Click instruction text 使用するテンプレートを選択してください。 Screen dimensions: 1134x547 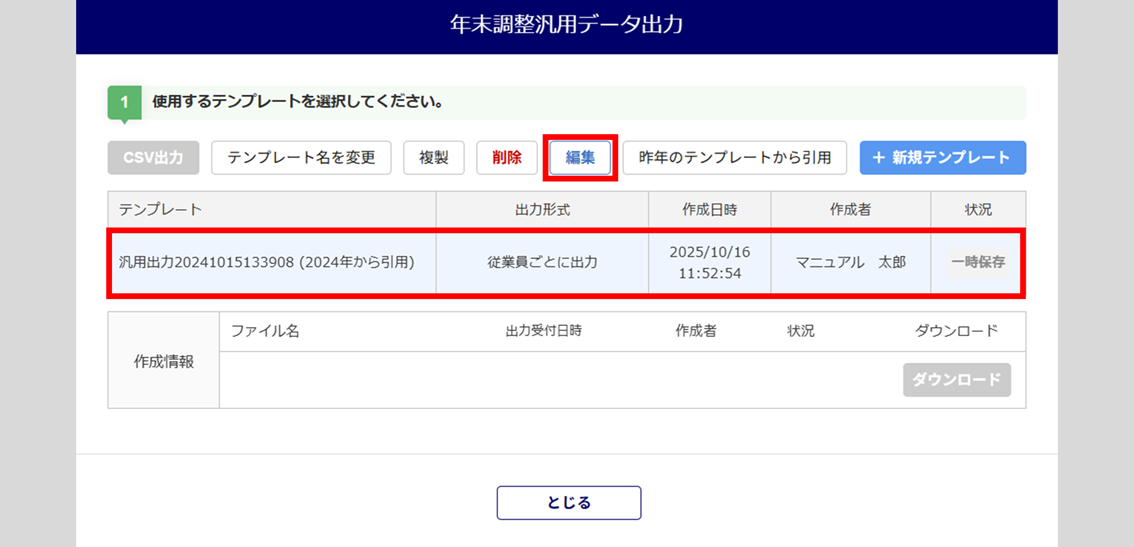click(298, 102)
